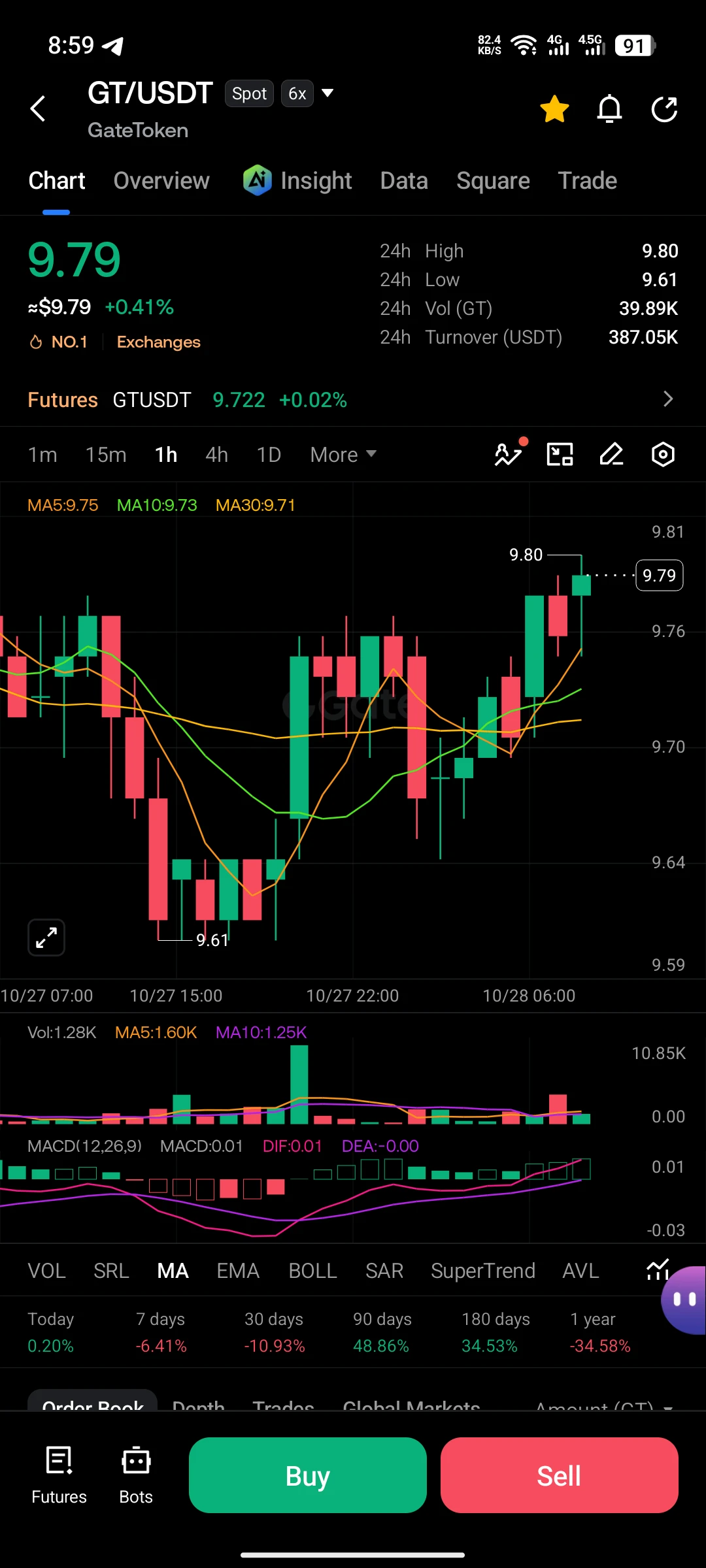Toggle the favorite star for GT/USDT
The width and height of the screenshot is (706, 1568).
tap(554, 108)
